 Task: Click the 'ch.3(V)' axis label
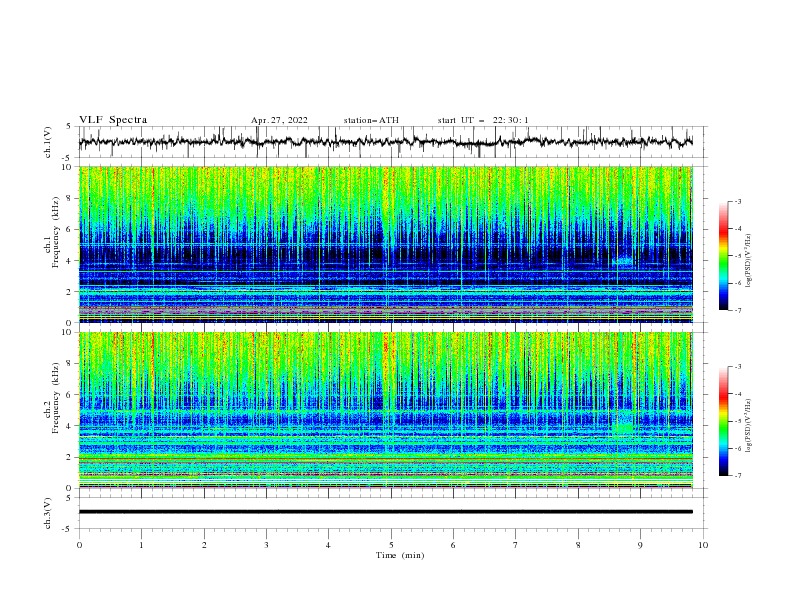[48, 513]
